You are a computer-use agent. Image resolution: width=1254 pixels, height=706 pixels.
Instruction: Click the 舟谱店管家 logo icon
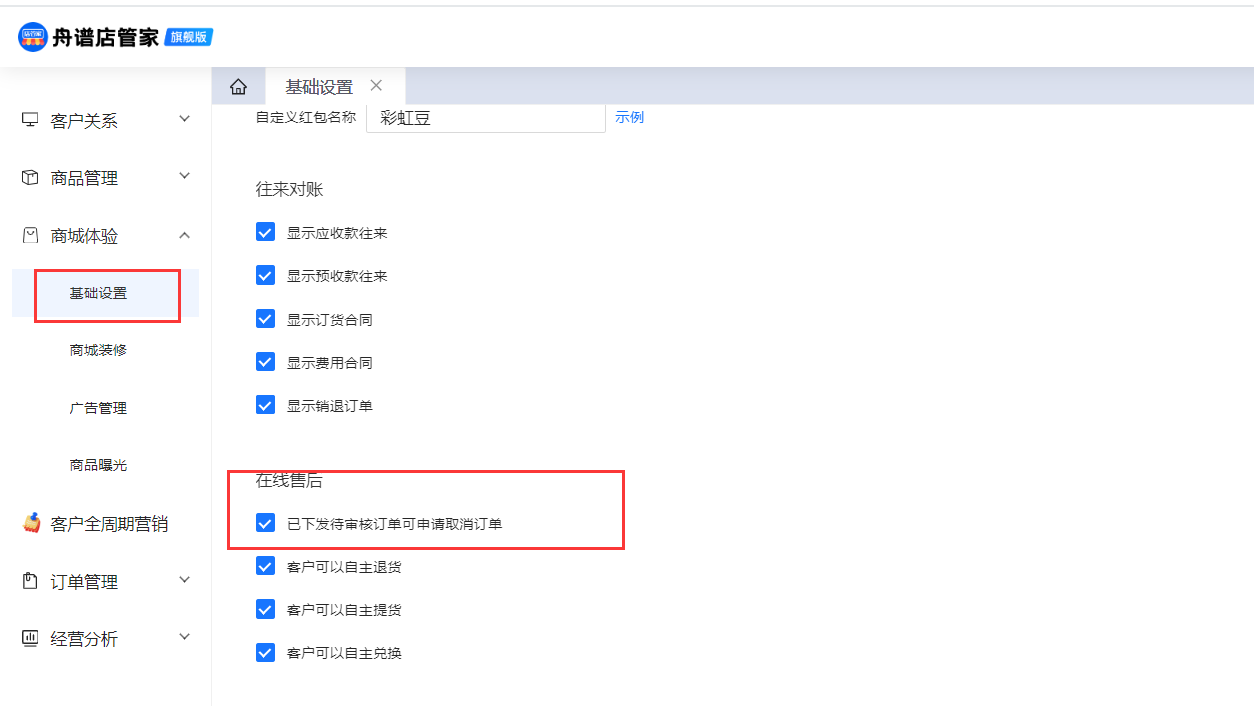32,37
